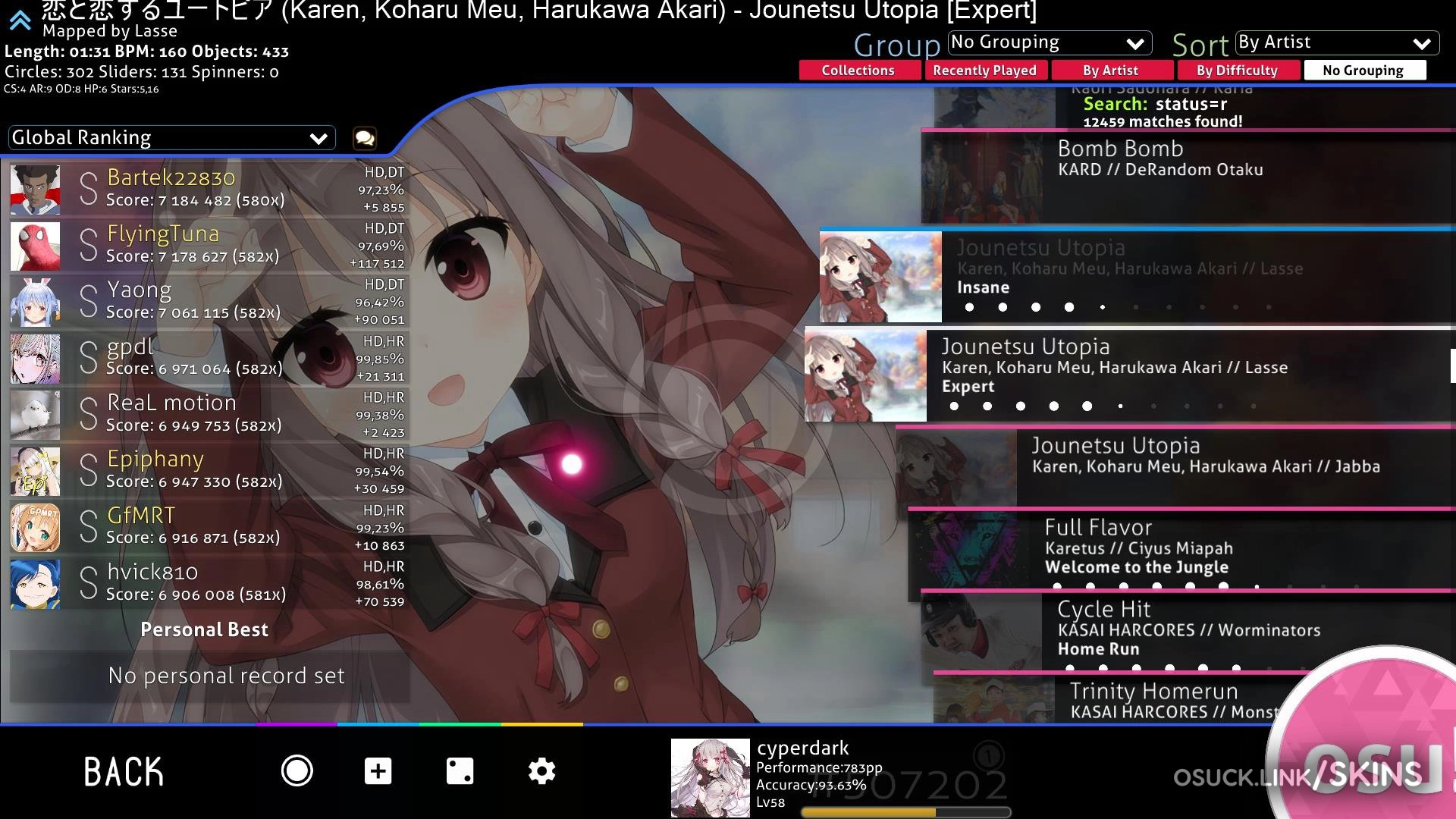Open the chat bubble icon beside ranking
Image resolution: width=1456 pixels, height=819 pixels.
pyautogui.click(x=365, y=138)
